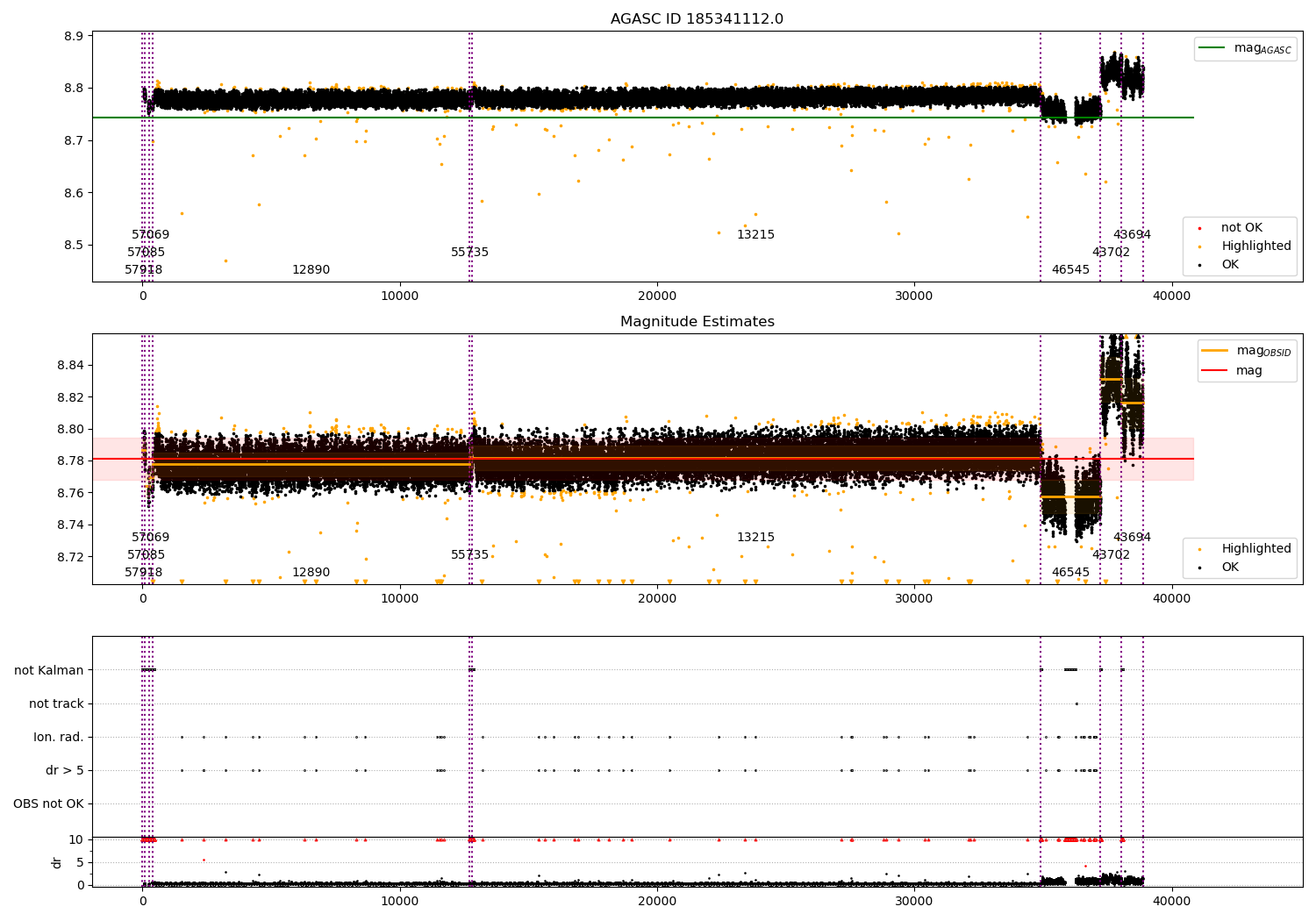Click the 8.78 y-axis tick label
Image resolution: width=1316 pixels, height=921 pixels.
point(71,461)
